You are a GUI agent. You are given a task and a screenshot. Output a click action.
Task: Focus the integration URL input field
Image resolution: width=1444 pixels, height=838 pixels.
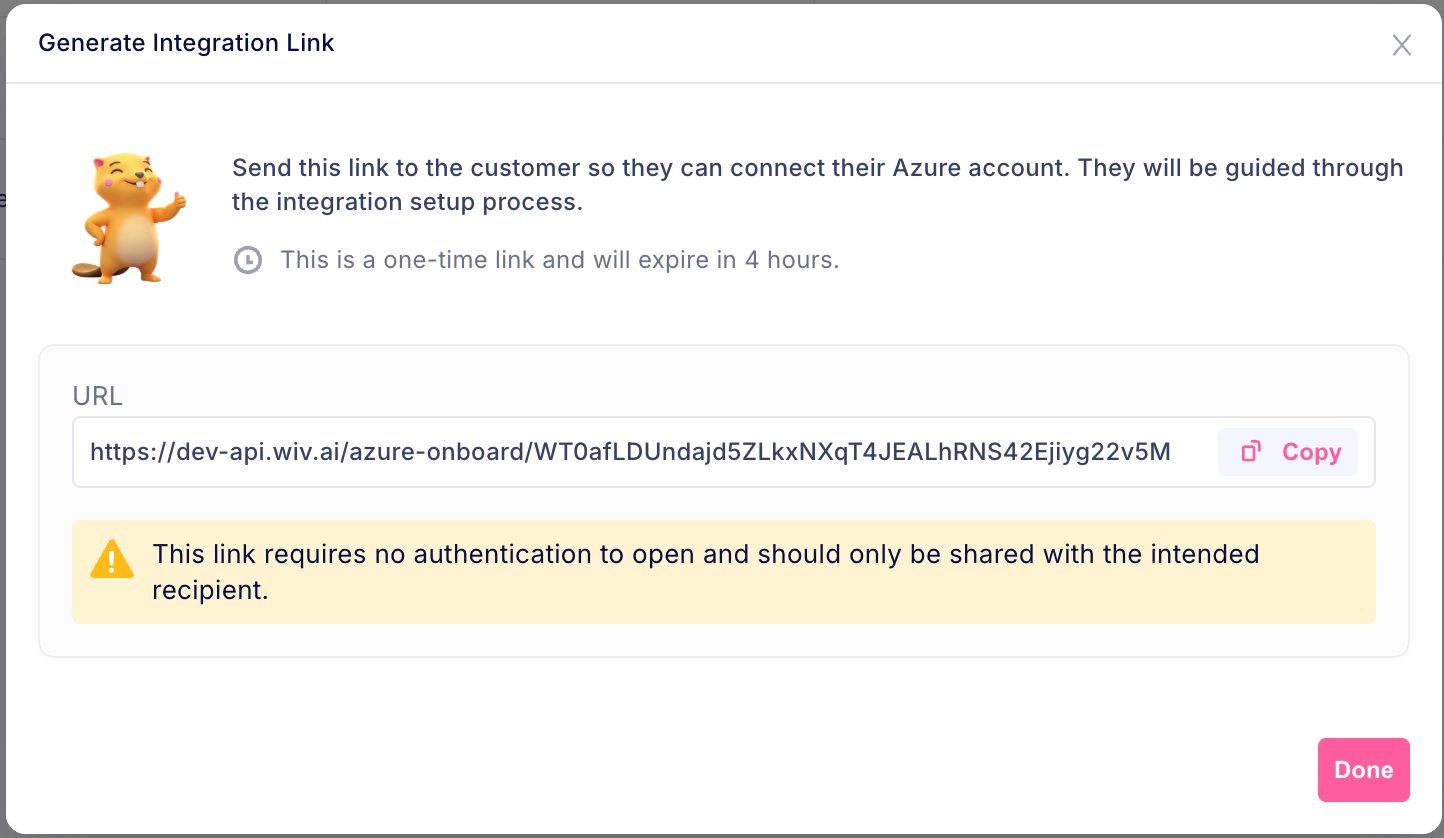(724, 452)
